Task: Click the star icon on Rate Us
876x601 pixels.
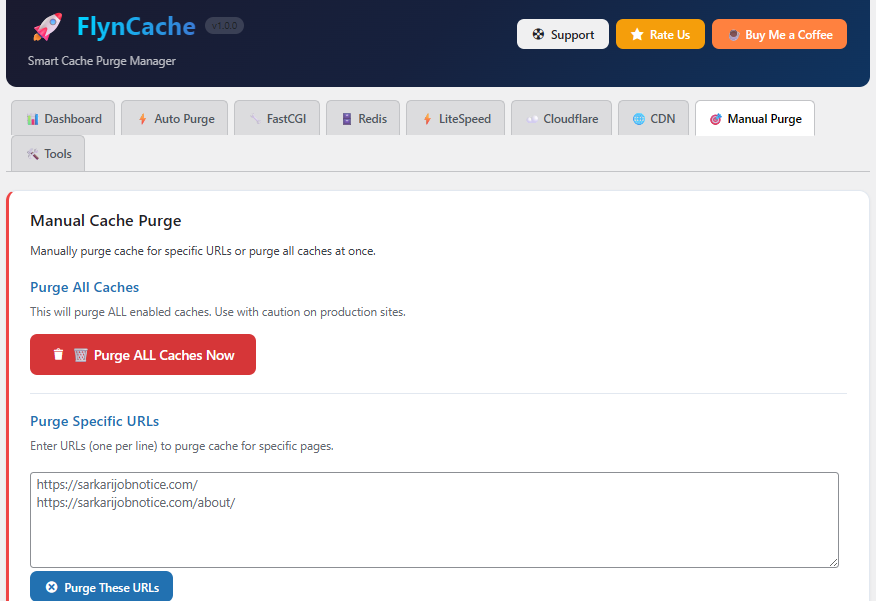Action: [637, 35]
